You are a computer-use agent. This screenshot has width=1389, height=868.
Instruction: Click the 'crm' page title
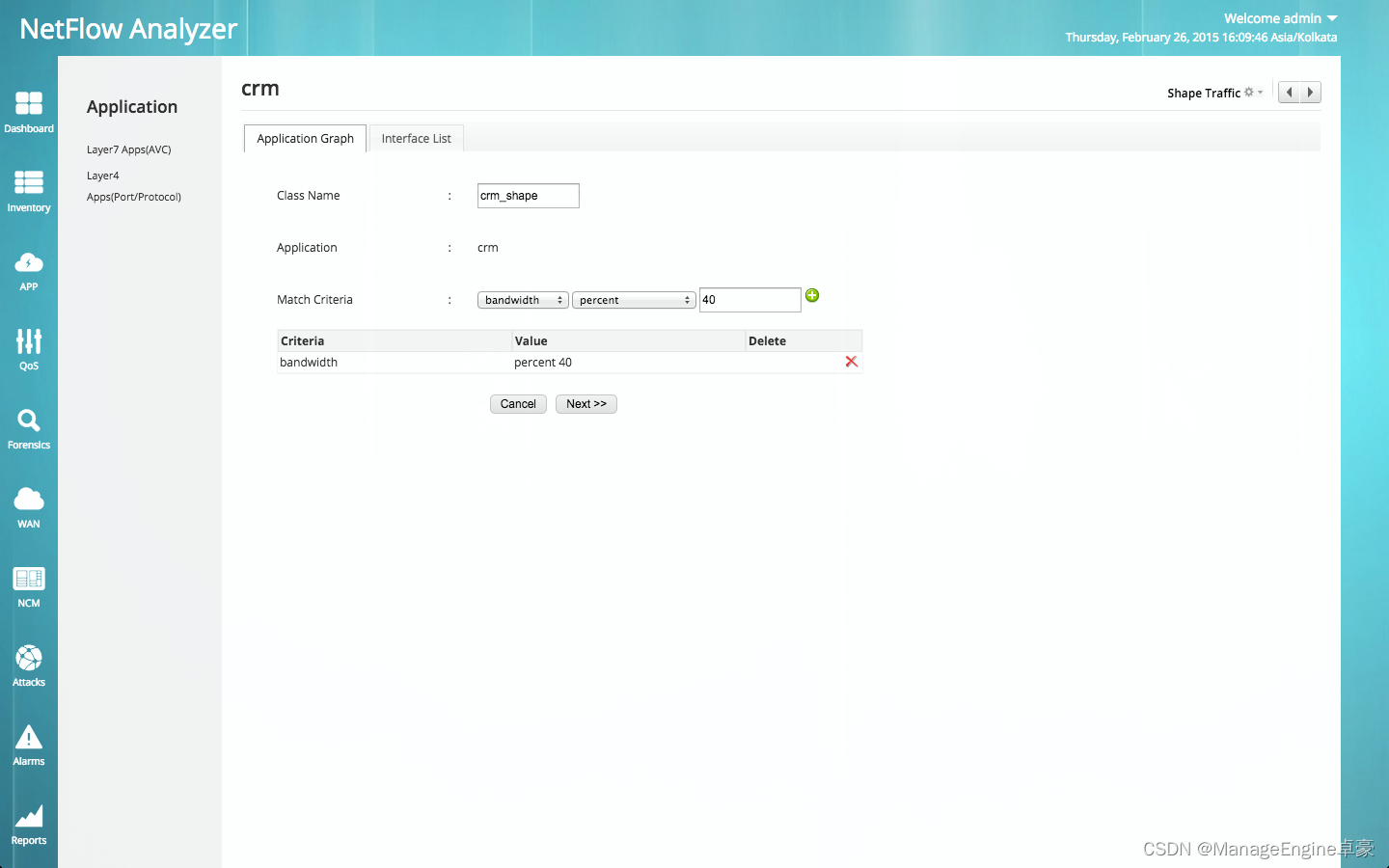point(260,89)
